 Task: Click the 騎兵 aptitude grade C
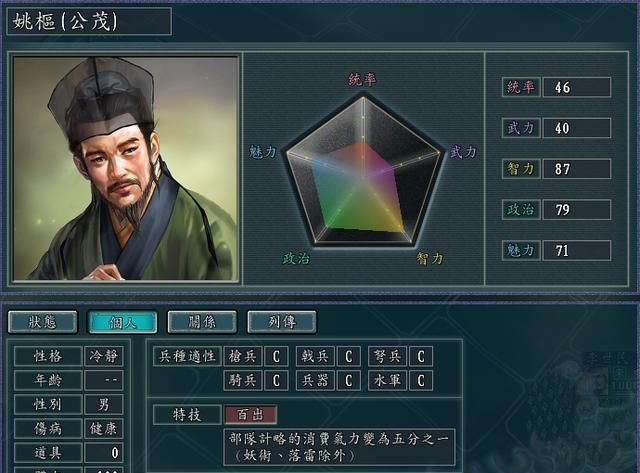pos(276,380)
